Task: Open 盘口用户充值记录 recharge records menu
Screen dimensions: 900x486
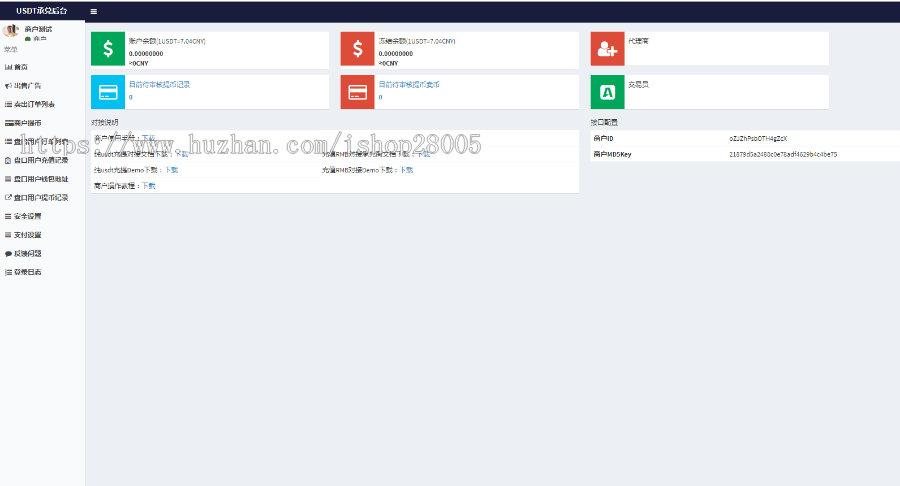Action: (41, 160)
